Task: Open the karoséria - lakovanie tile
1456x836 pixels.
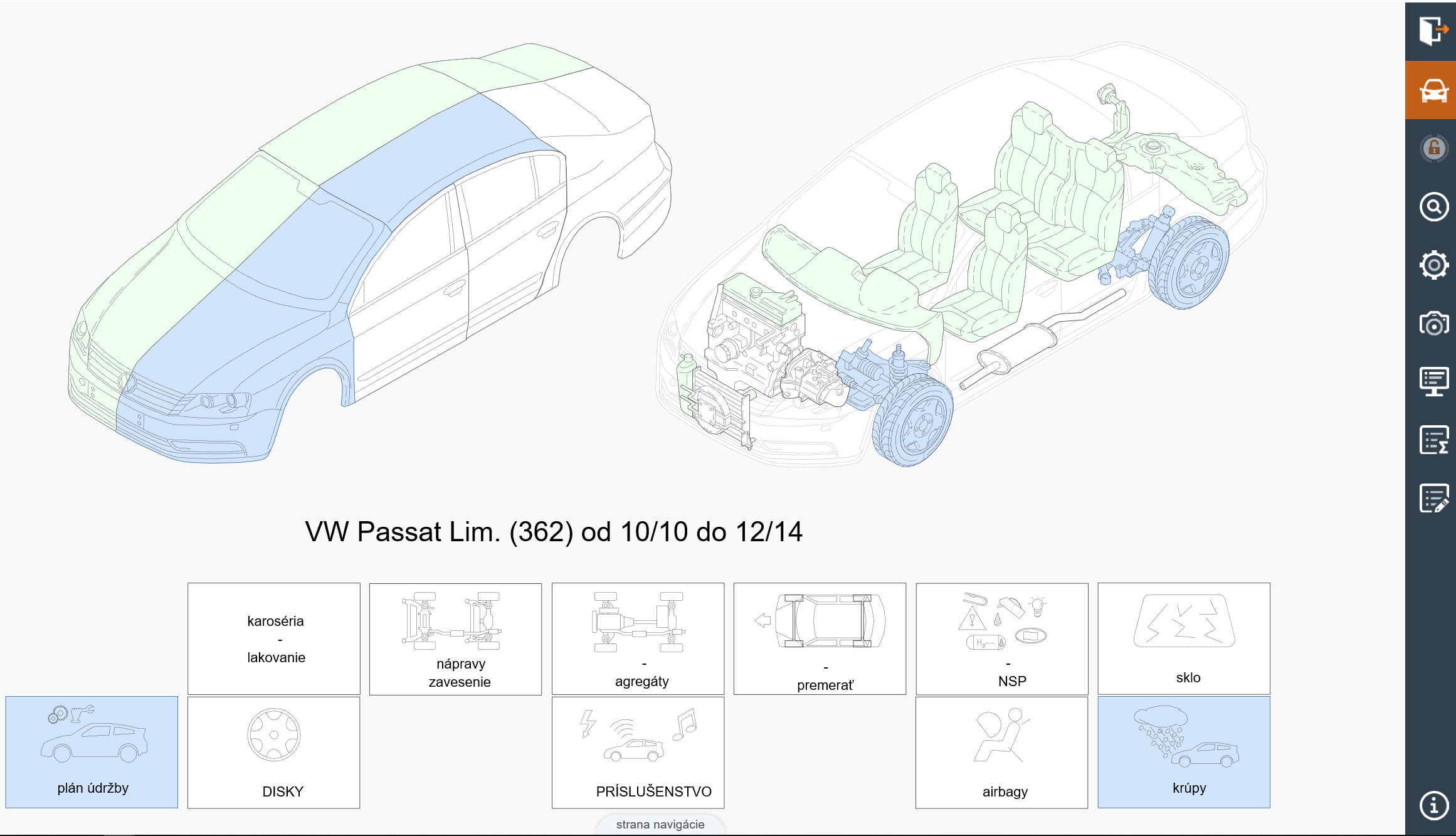Action: [x=274, y=638]
